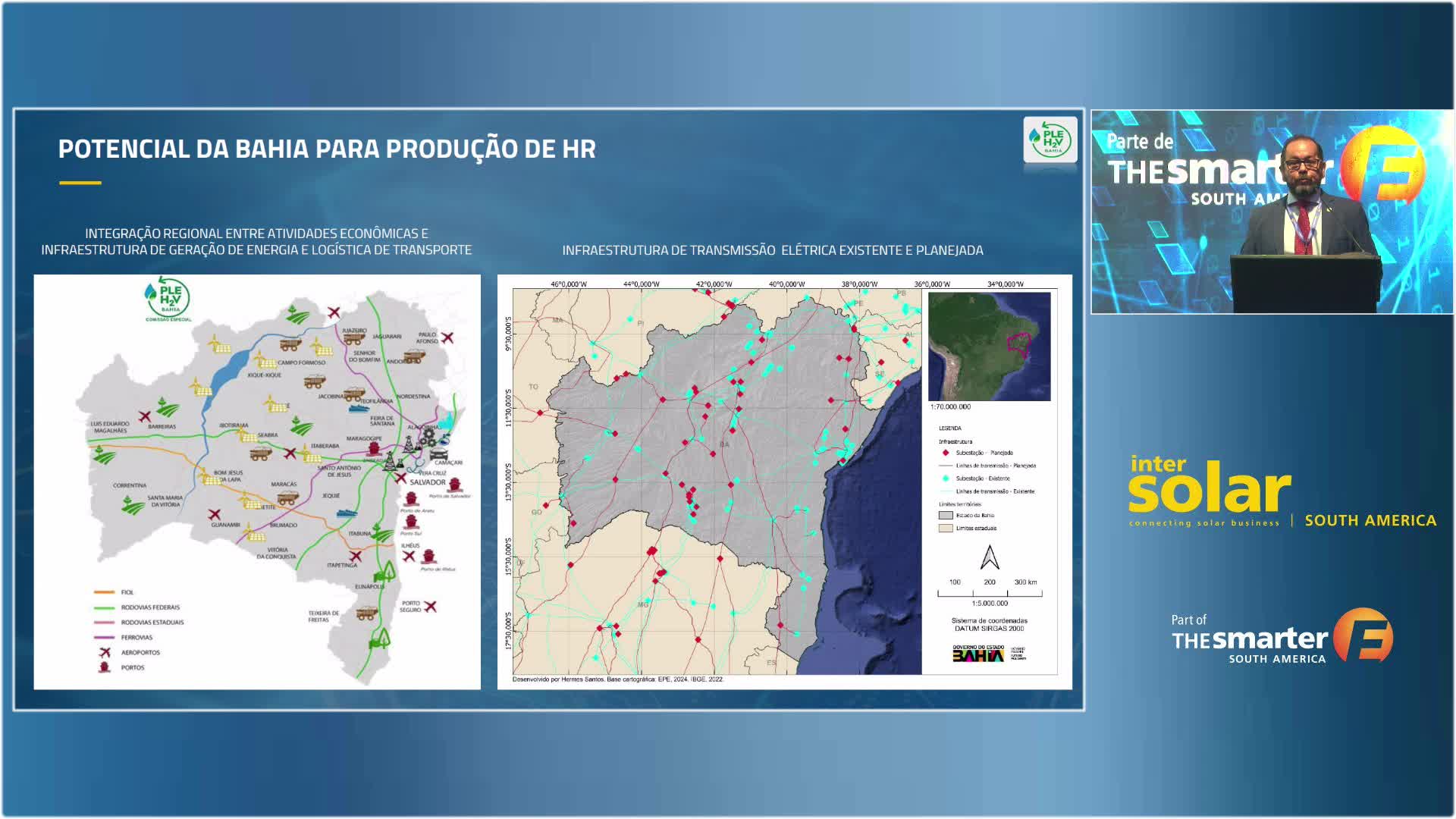Viewport: 1456px width, 819px height.
Task: Click the PLE H2V Bahia logo at slide corner
Action: pyautogui.click(x=1050, y=140)
